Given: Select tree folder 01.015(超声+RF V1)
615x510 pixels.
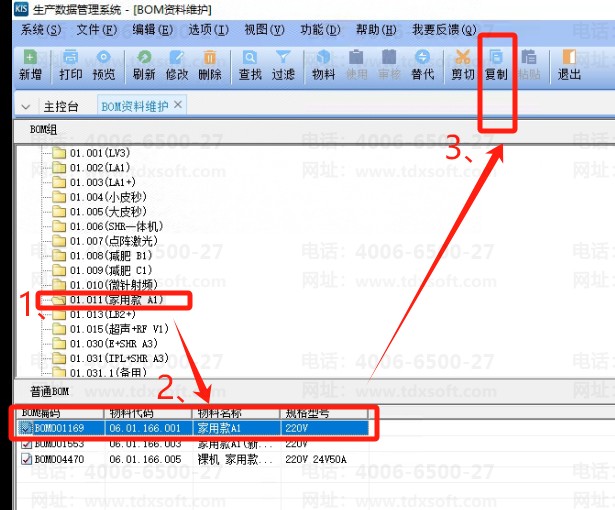Looking at the screenshot, I should 110,329.
